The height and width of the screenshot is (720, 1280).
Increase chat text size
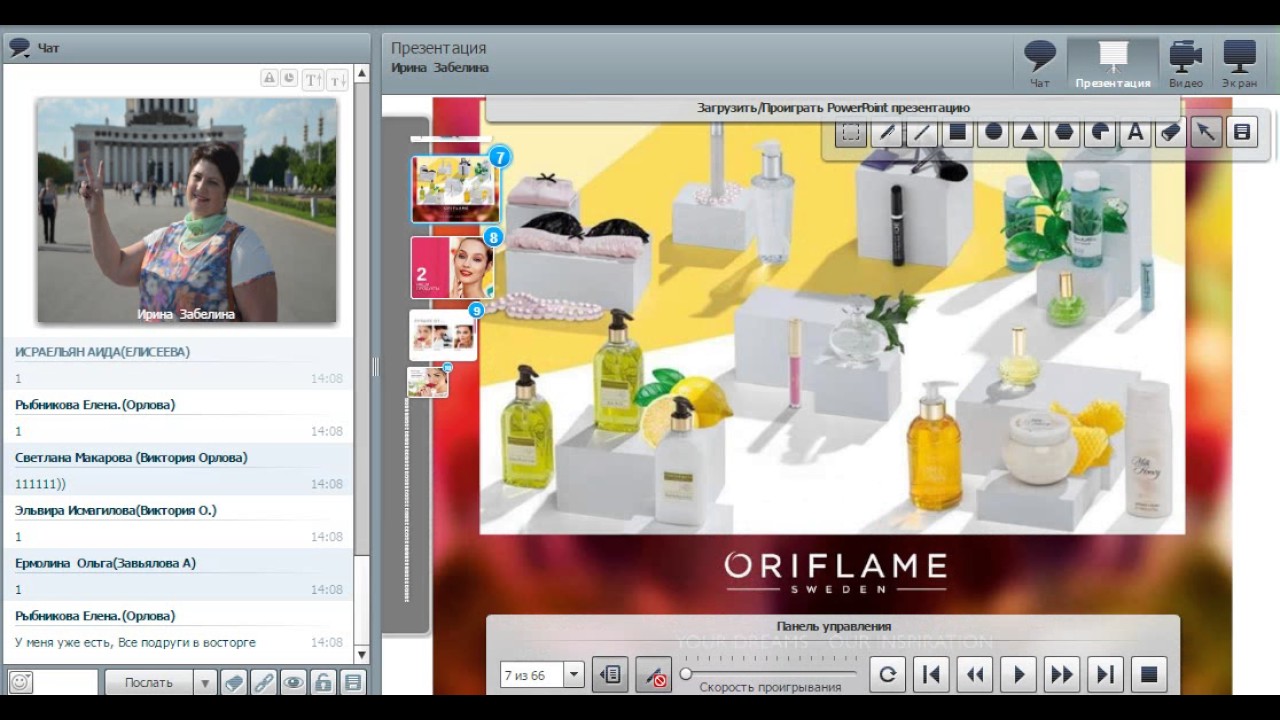314,79
